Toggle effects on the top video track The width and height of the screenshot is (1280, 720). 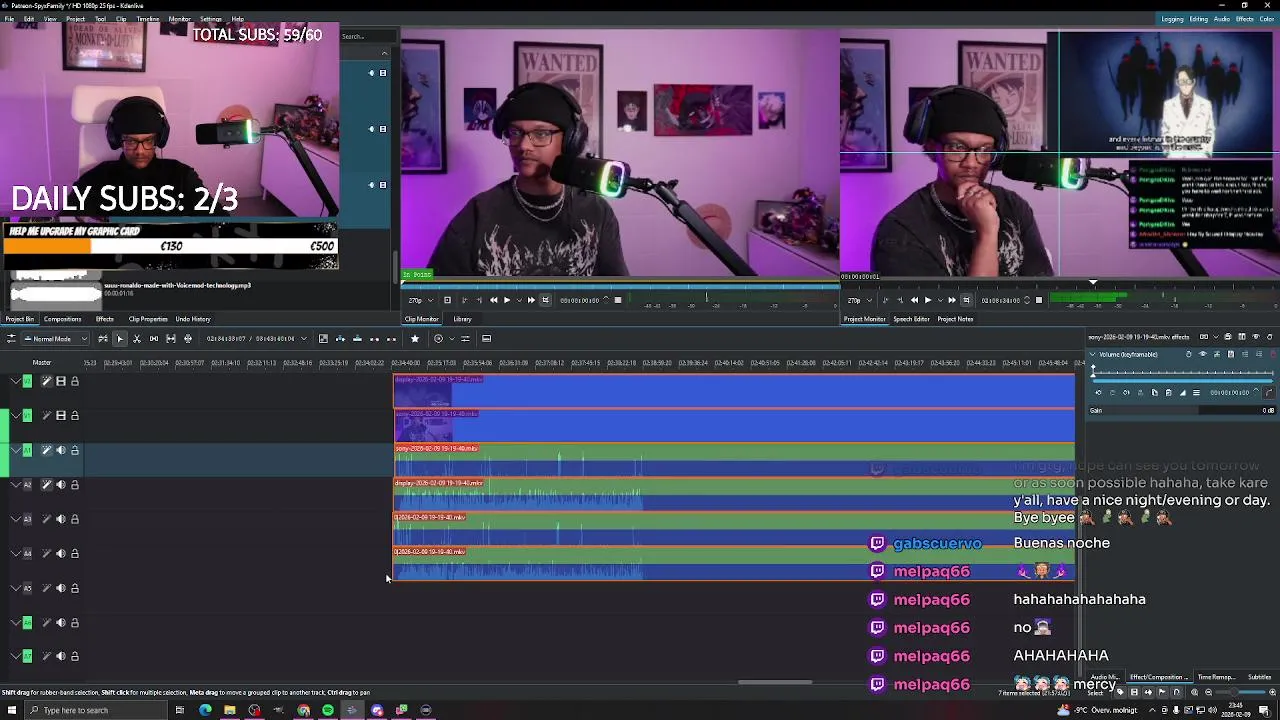[x=46, y=381]
